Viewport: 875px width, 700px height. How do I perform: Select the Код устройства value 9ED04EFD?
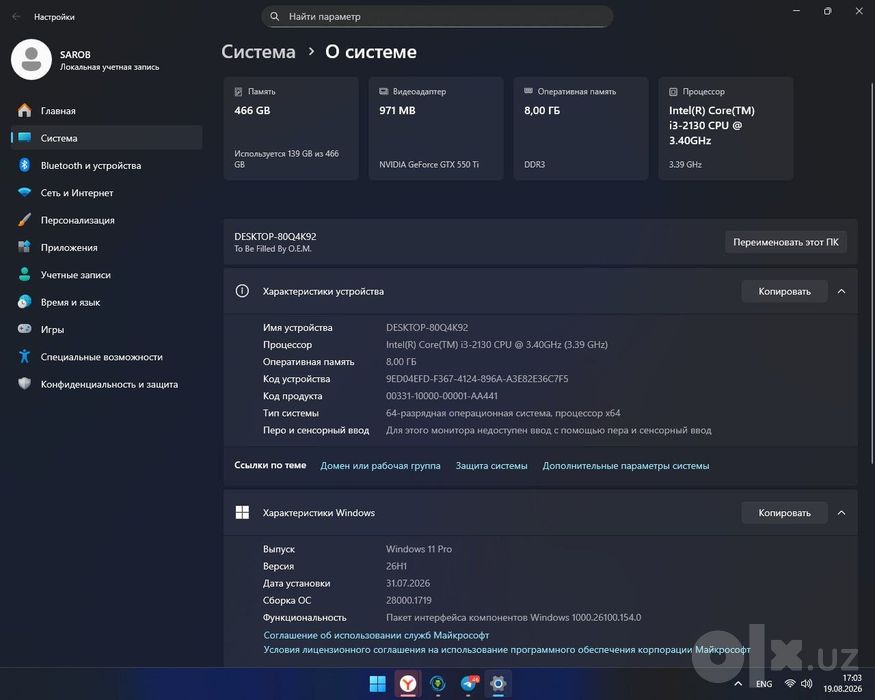(477, 379)
